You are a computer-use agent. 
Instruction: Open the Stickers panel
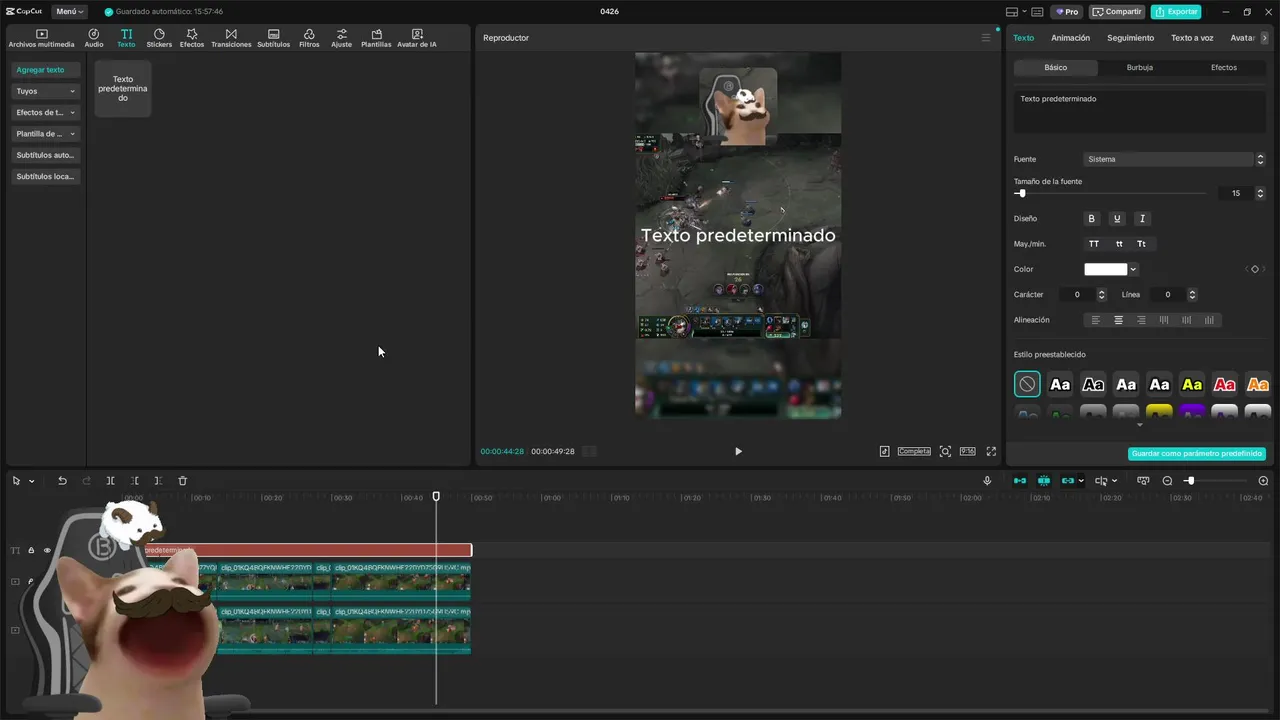click(159, 38)
